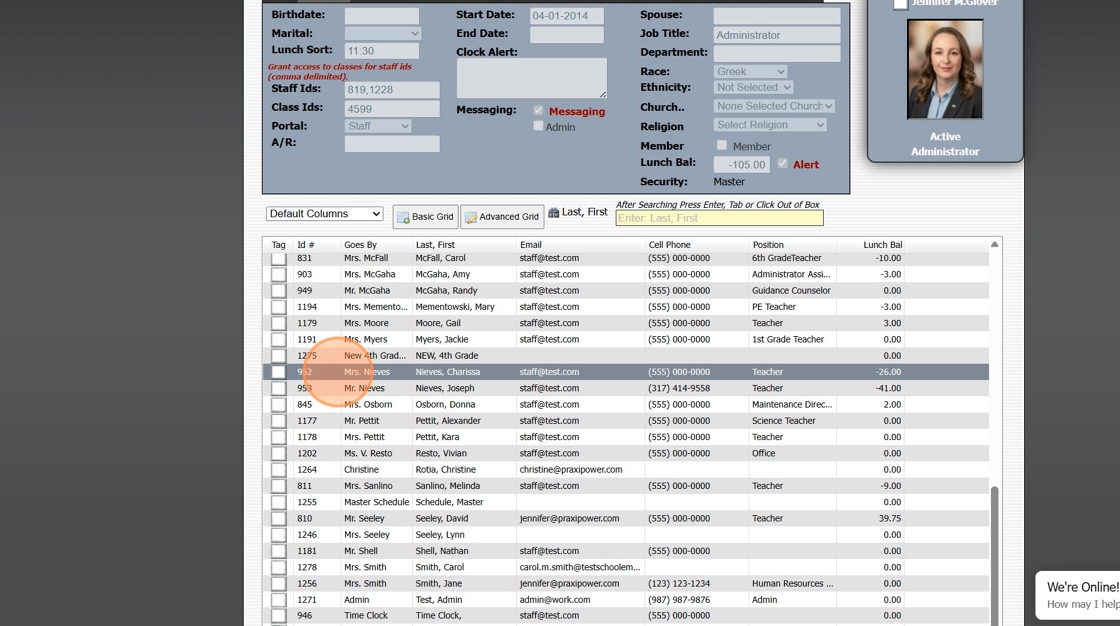The height and width of the screenshot is (626, 1120).
Task: Click the Staff Ids field
Action: pos(391,89)
